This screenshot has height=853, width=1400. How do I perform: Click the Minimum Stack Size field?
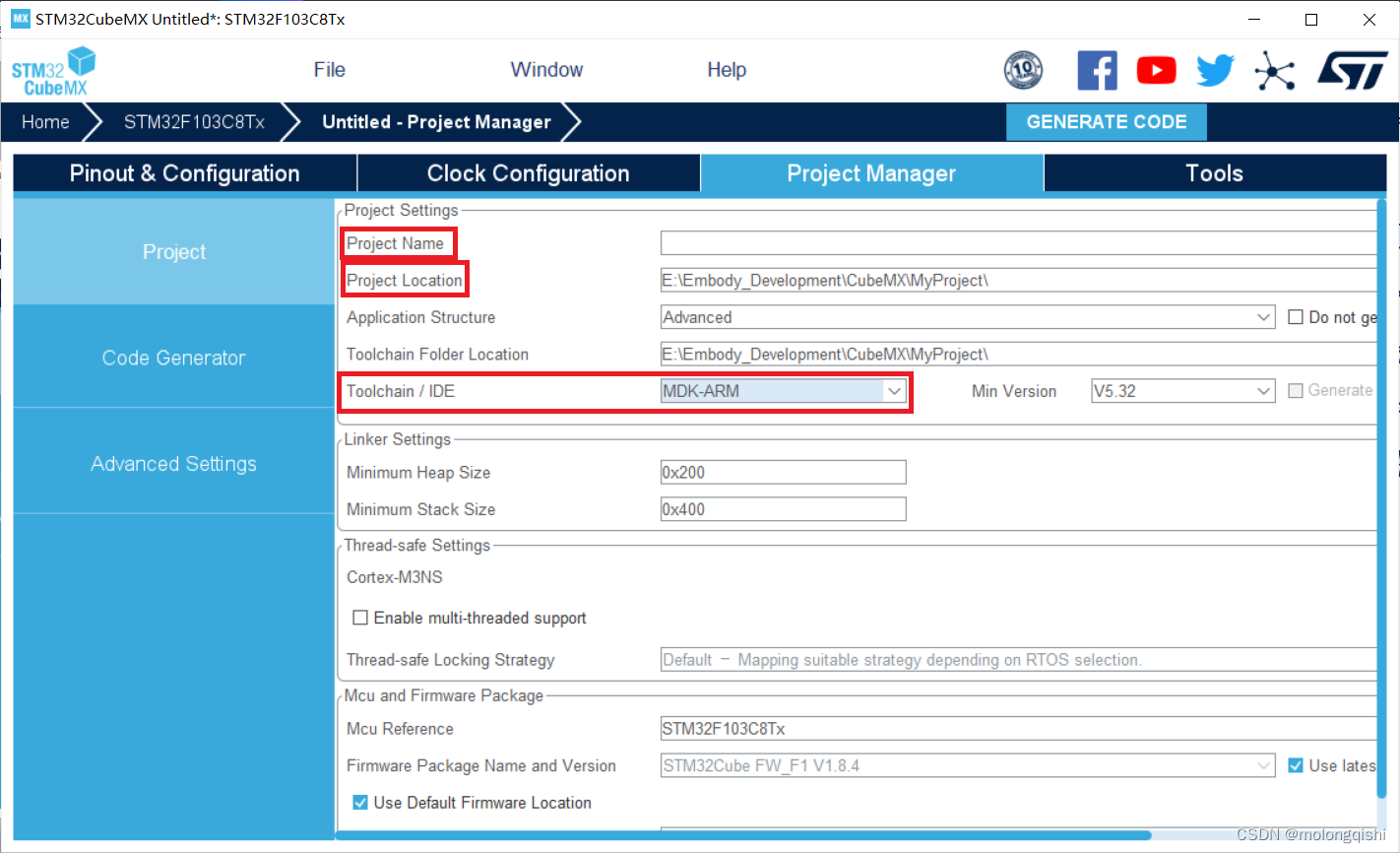pos(783,509)
